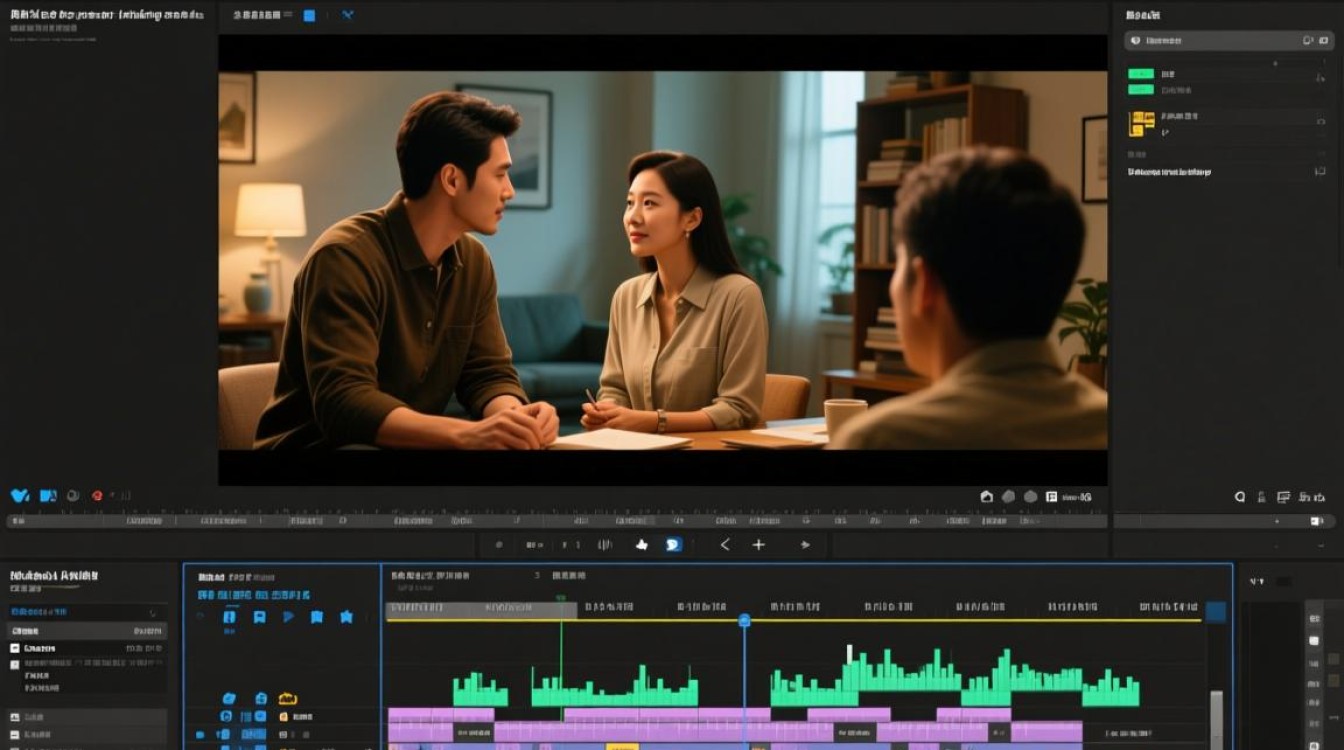Click the blue speech bubble icon in the transport bar
Screen dimensions: 1344x750
click(674, 545)
